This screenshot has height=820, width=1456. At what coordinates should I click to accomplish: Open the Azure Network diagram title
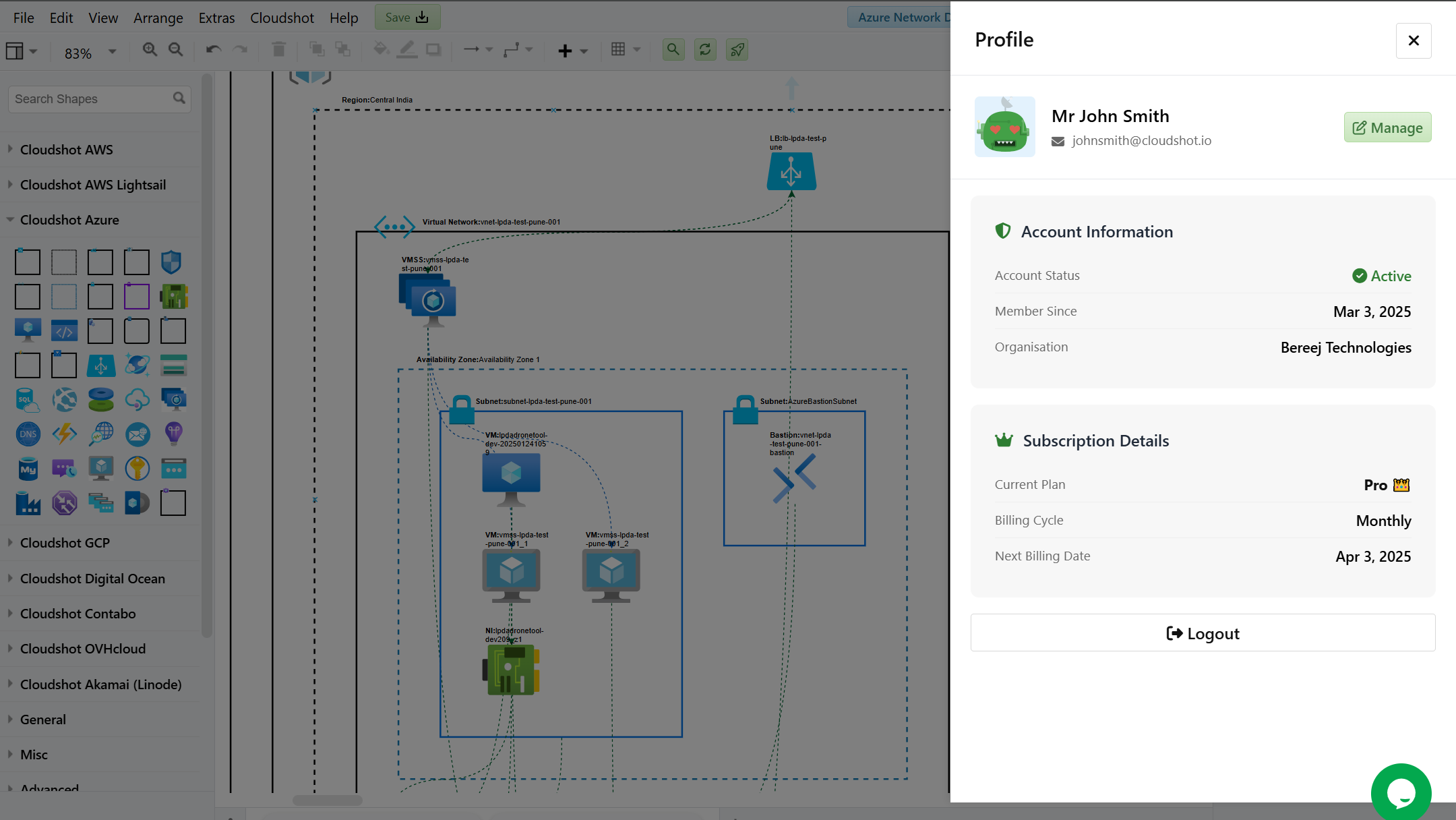pos(899,18)
